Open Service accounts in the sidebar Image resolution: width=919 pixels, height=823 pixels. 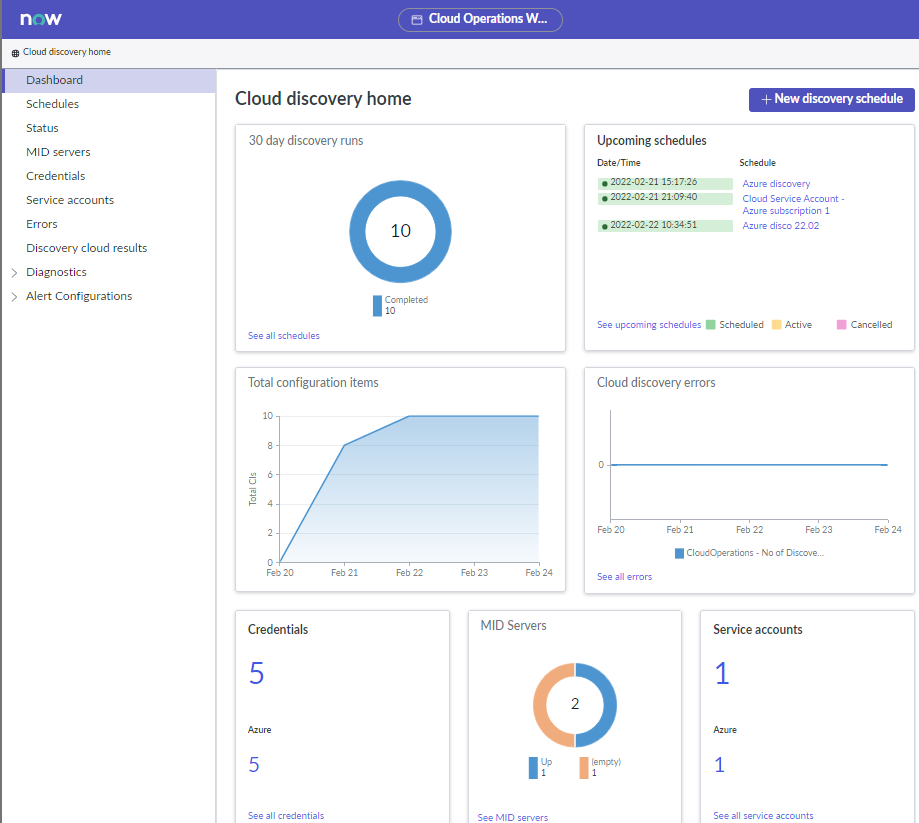point(70,200)
